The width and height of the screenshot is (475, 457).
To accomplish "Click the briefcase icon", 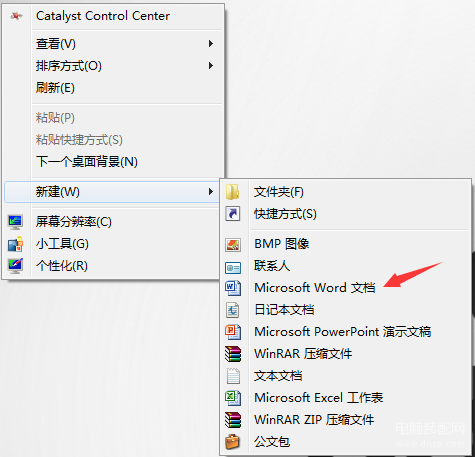I will 233,442.
